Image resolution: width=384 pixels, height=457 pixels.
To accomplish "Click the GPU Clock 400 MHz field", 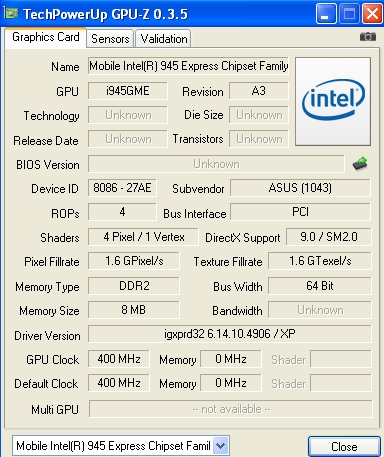I will point(119,359).
